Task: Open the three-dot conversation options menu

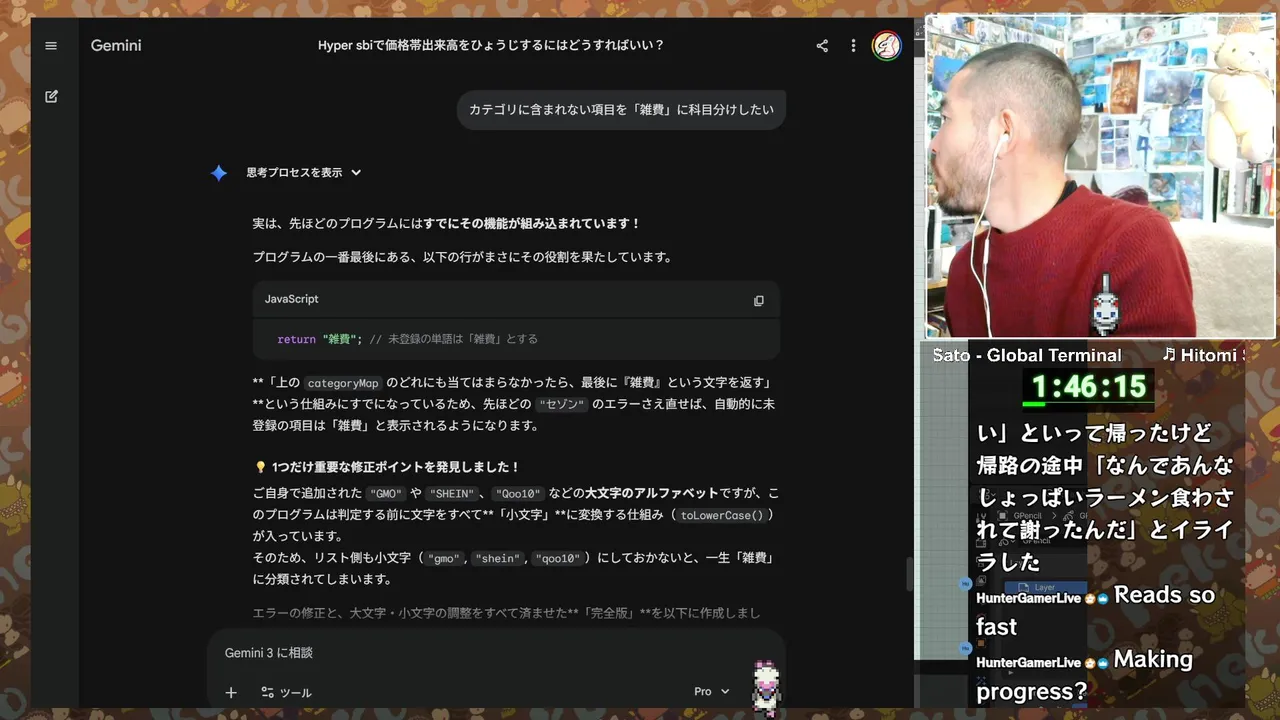Action: [x=853, y=46]
